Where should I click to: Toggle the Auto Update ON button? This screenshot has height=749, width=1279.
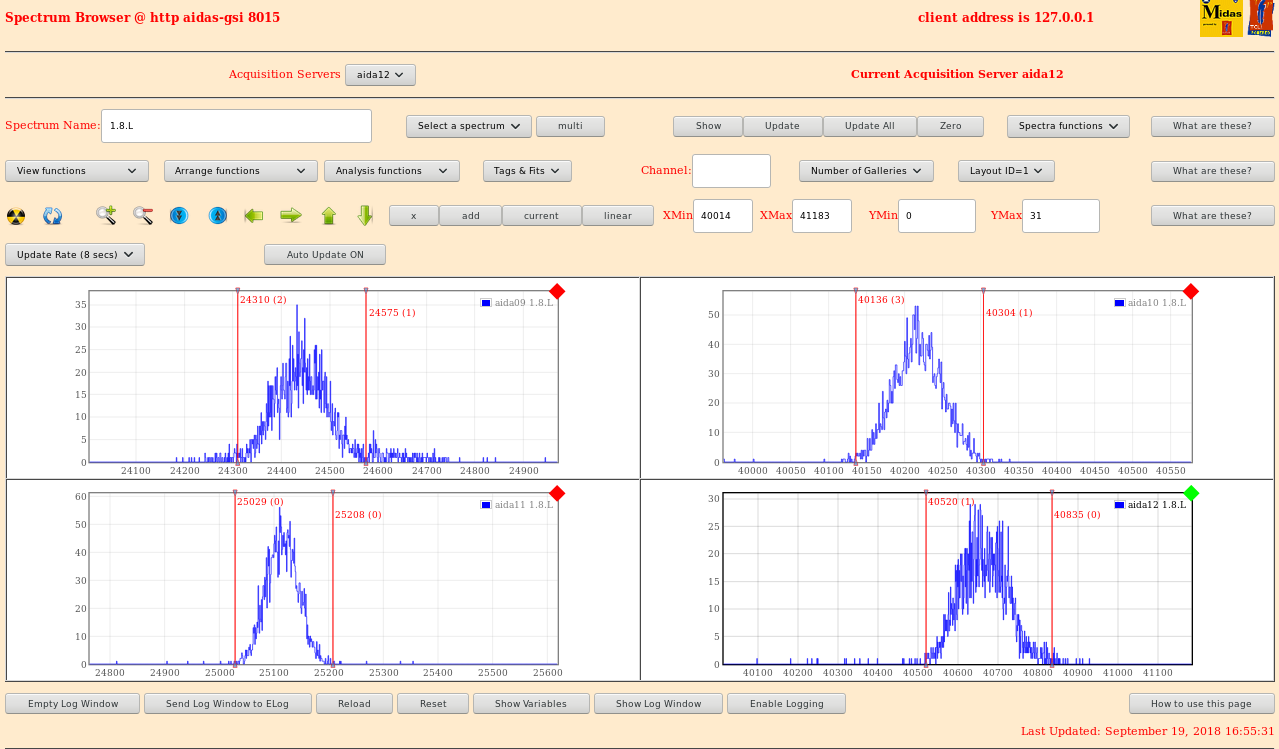coord(325,255)
